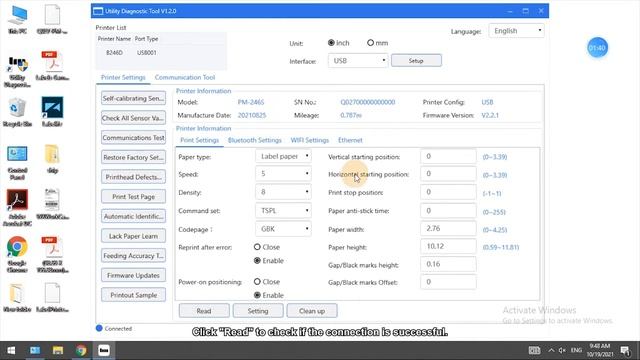This screenshot has height=360, width=640.
Task: Click the Chrome icon in the taskbar
Action: click(81, 350)
